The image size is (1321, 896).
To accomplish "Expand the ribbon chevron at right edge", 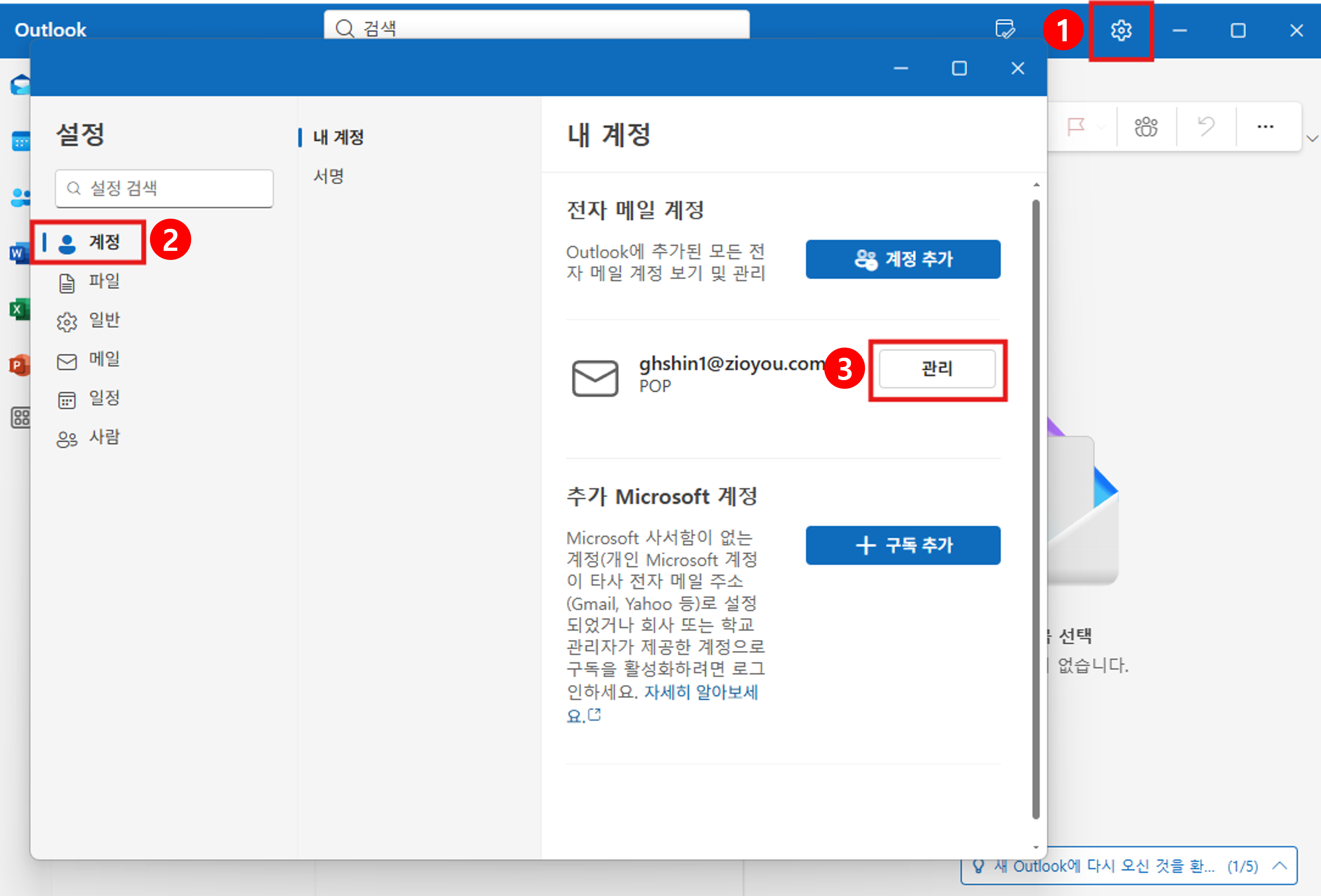I will pos(1312,138).
